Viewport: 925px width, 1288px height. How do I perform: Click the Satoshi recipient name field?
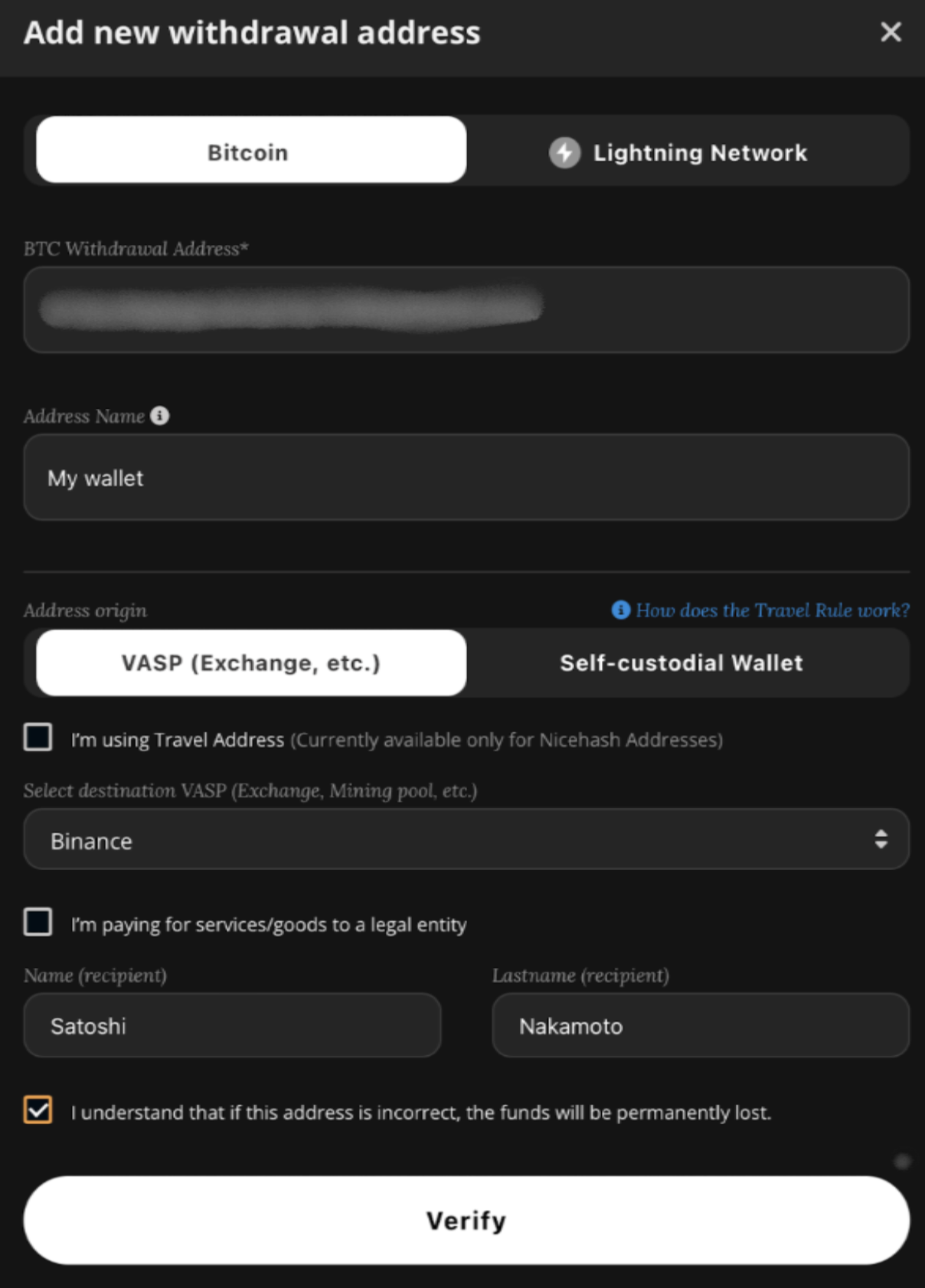232,1025
